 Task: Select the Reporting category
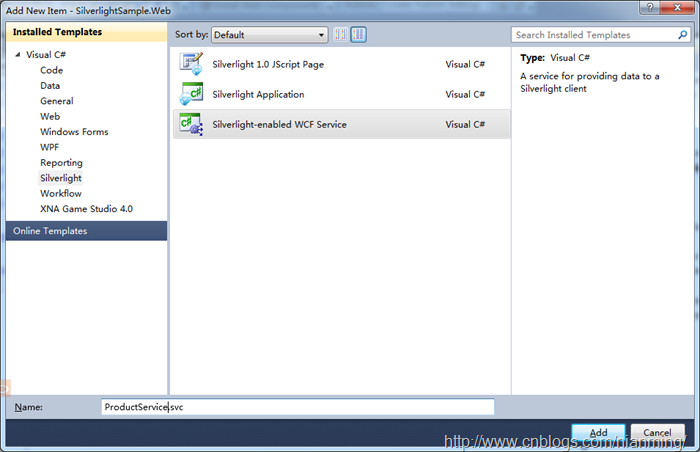(61, 163)
